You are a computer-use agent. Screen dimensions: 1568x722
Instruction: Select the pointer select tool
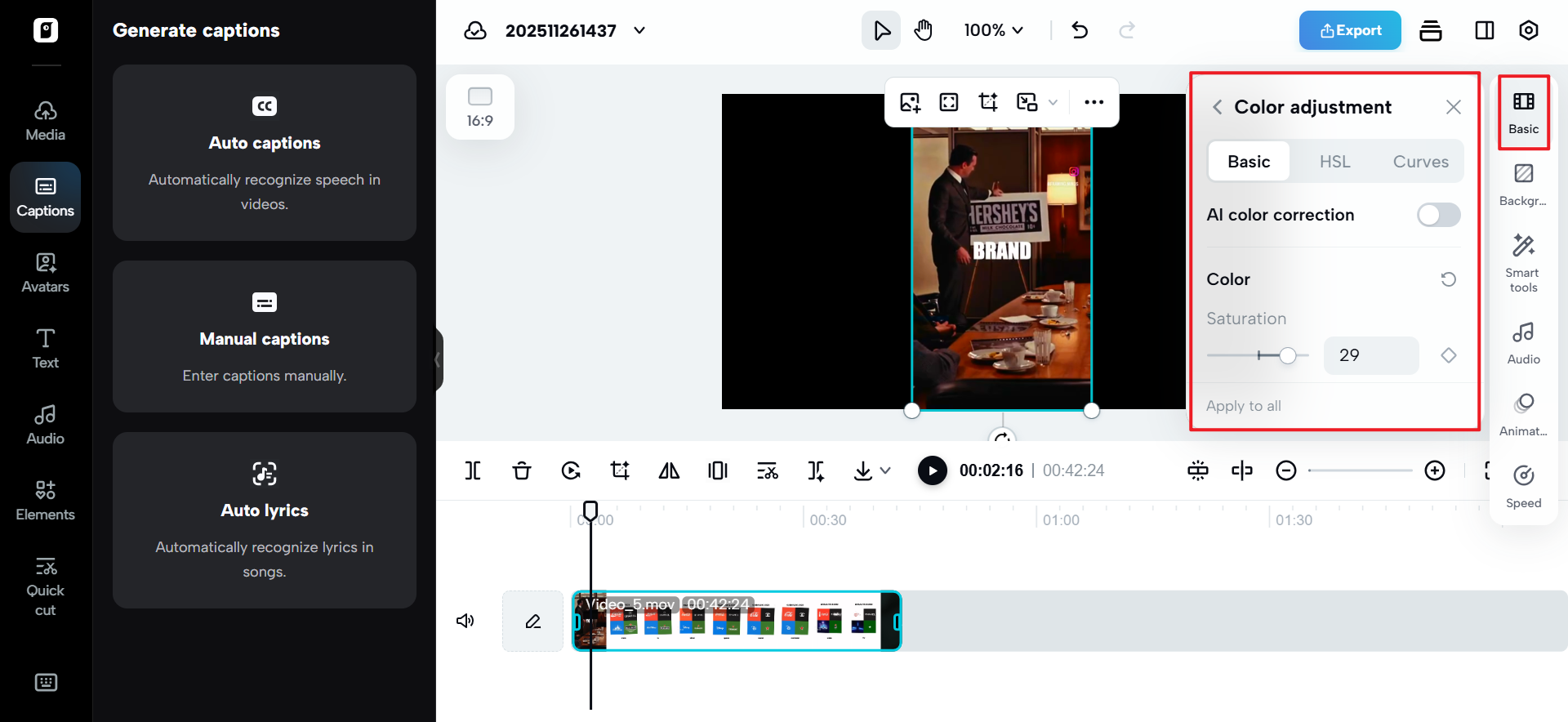pos(881,31)
